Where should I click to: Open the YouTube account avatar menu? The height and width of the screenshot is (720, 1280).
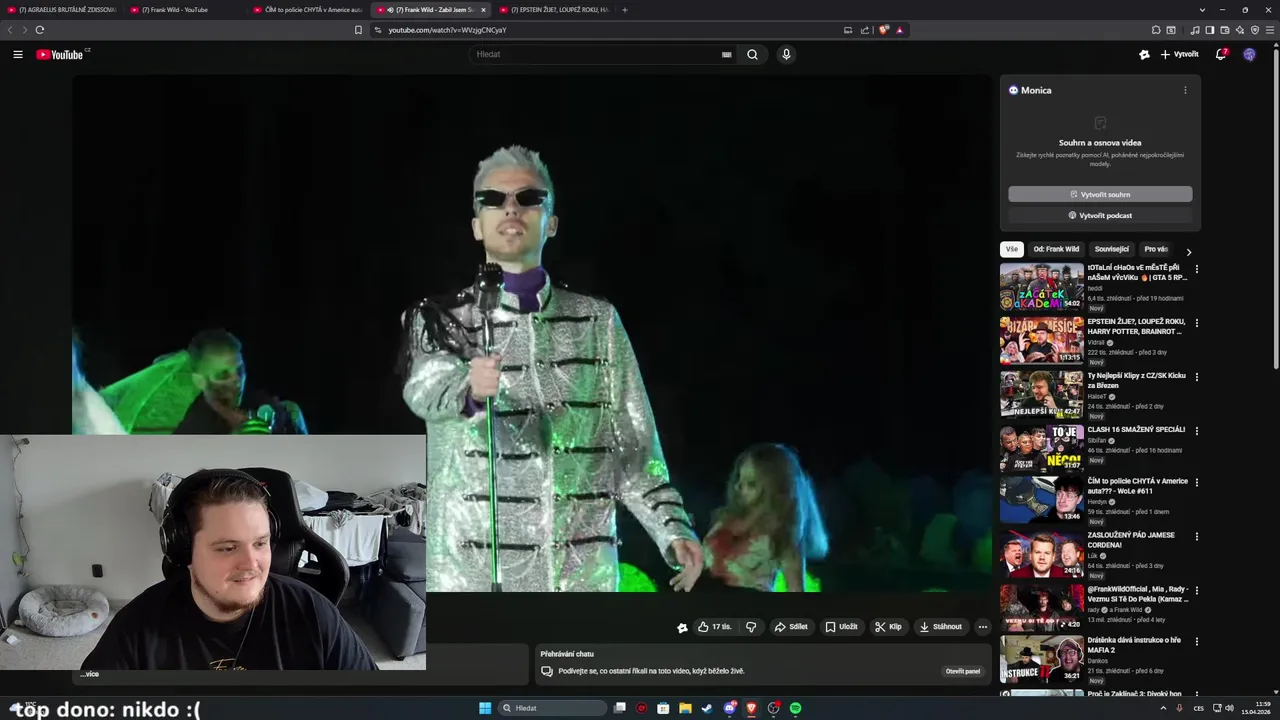[1249, 54]
